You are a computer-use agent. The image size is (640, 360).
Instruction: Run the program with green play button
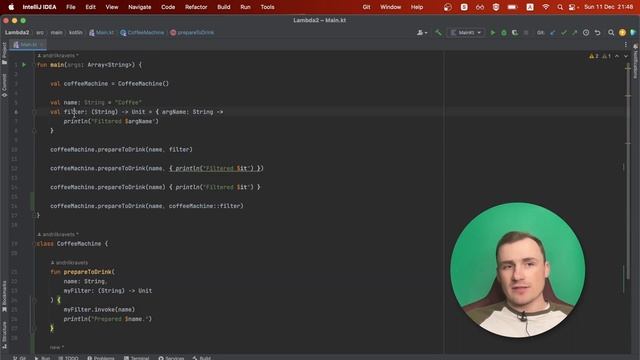pos(493,33)
